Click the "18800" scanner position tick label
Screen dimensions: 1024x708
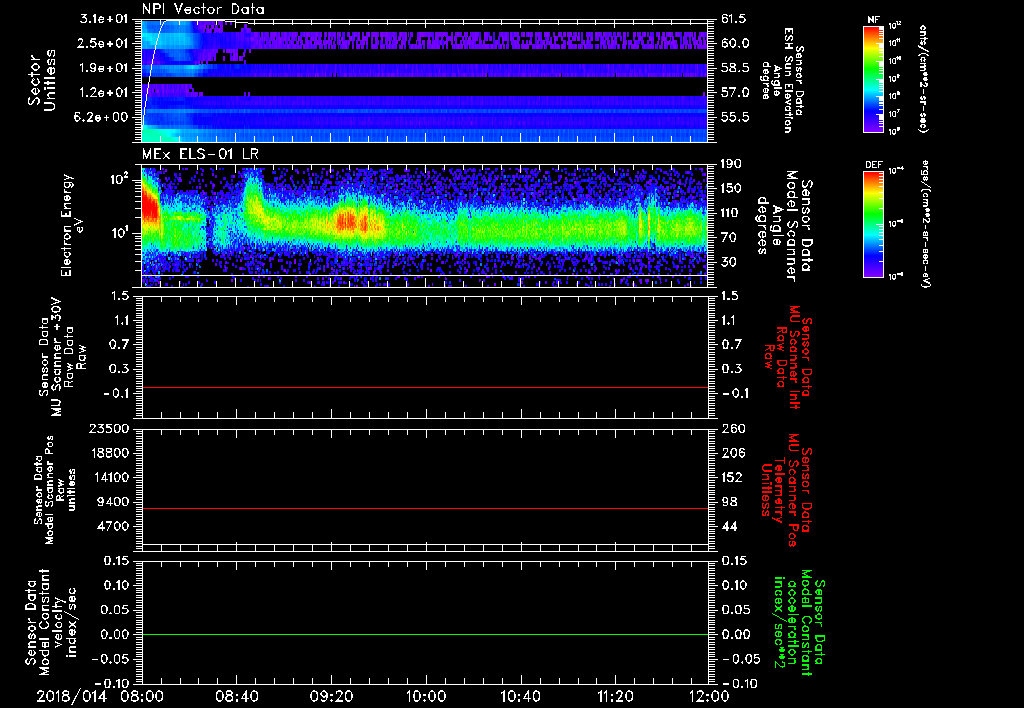coord(108,453)
